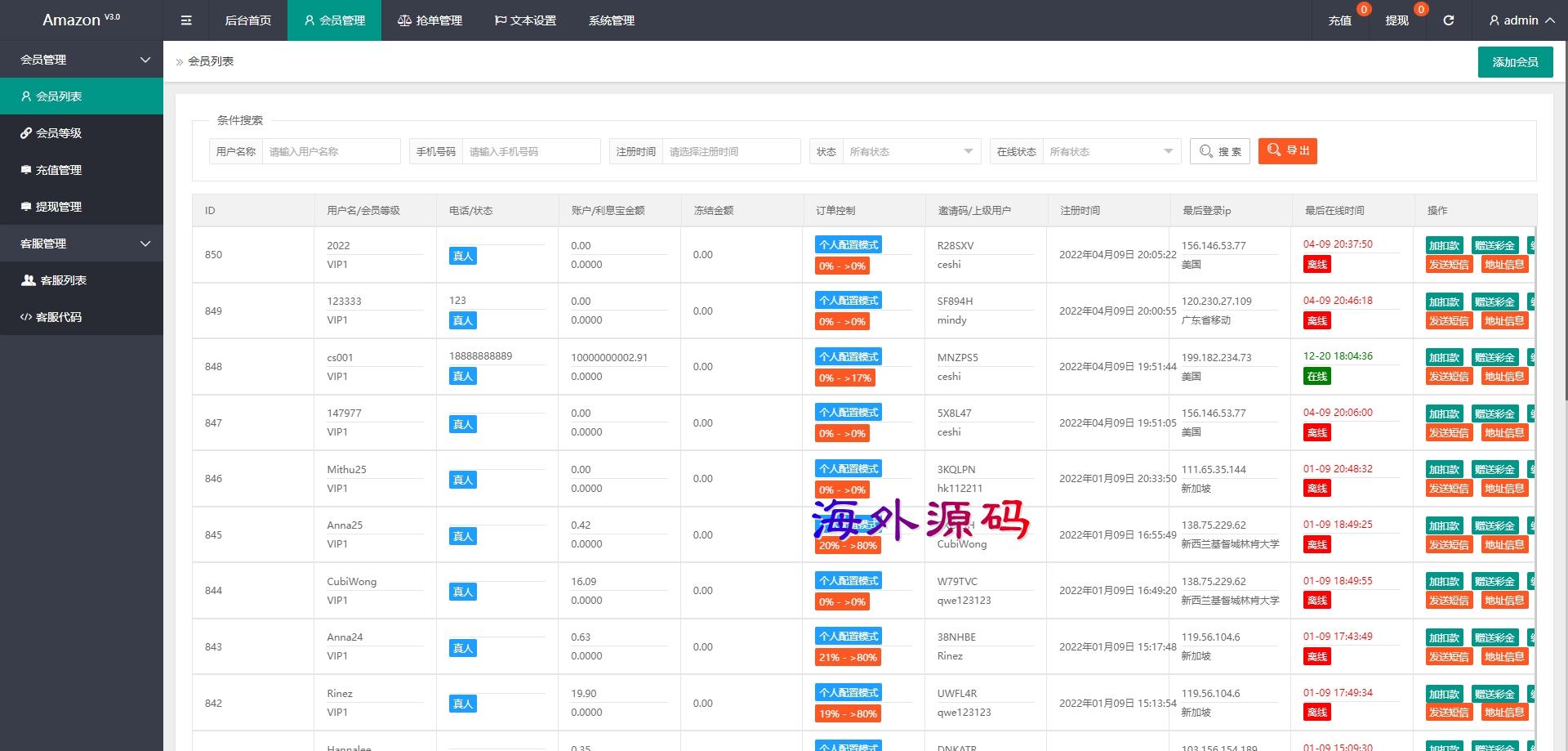Click the 客服代码 code icon in sidebar
This screenshot has width=1568, height=751.
(x=26, y=317)
